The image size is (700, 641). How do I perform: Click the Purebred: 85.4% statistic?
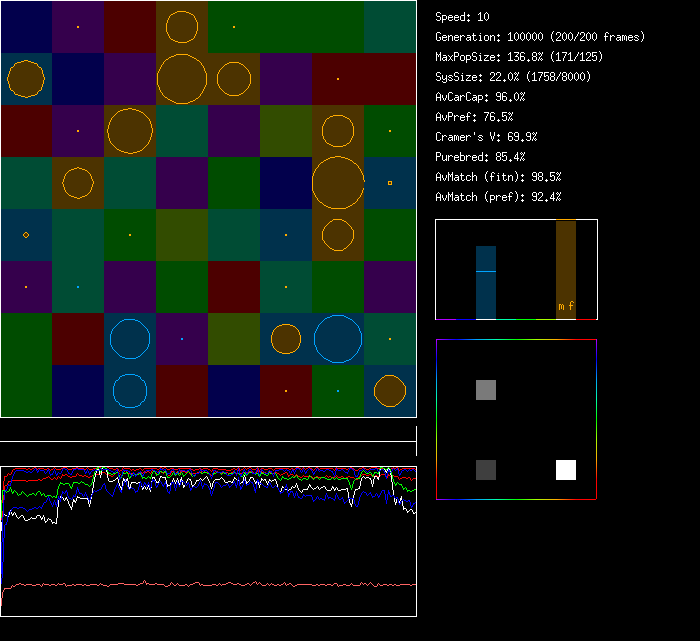tap(481, 157)
